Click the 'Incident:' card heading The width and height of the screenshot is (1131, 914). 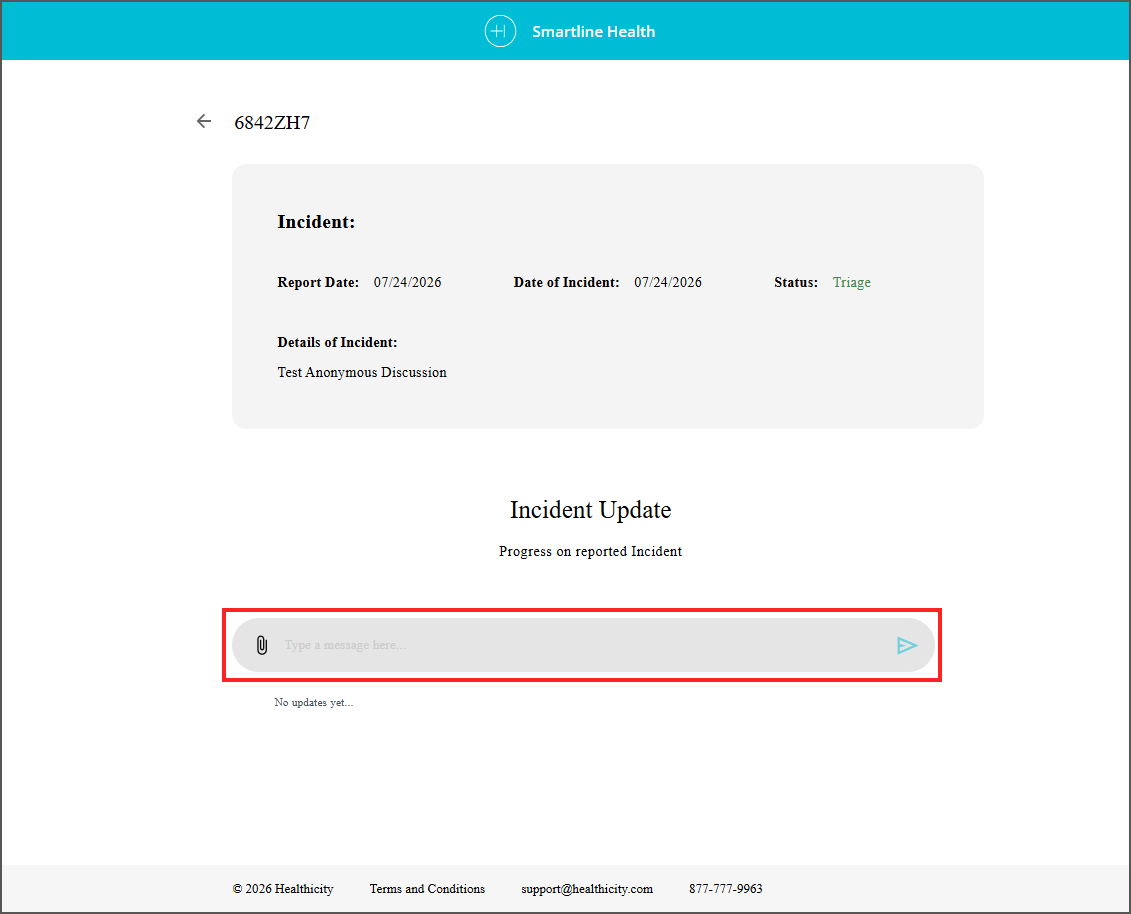316,222
